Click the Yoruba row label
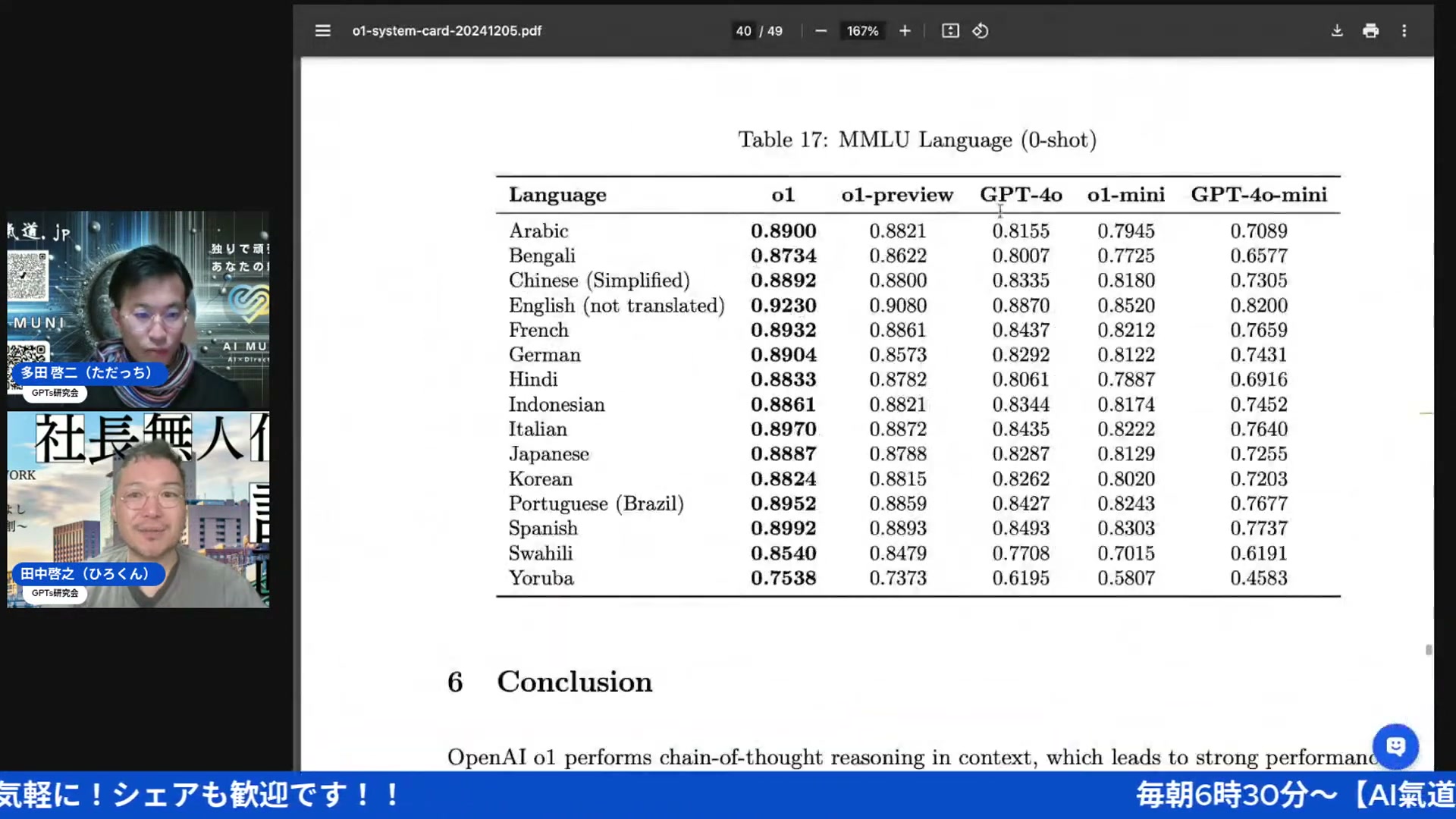1456x819 pixels. (x=541, y=578)
